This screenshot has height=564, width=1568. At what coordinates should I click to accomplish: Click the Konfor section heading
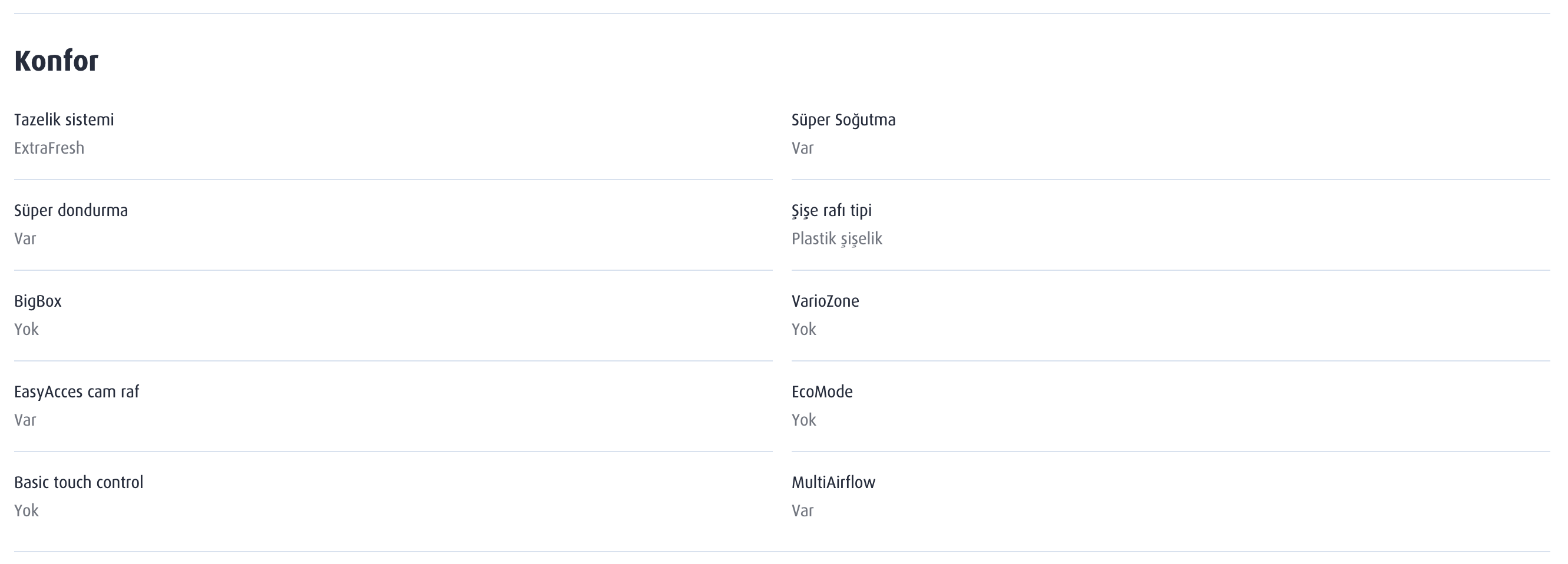pos(56,61)
